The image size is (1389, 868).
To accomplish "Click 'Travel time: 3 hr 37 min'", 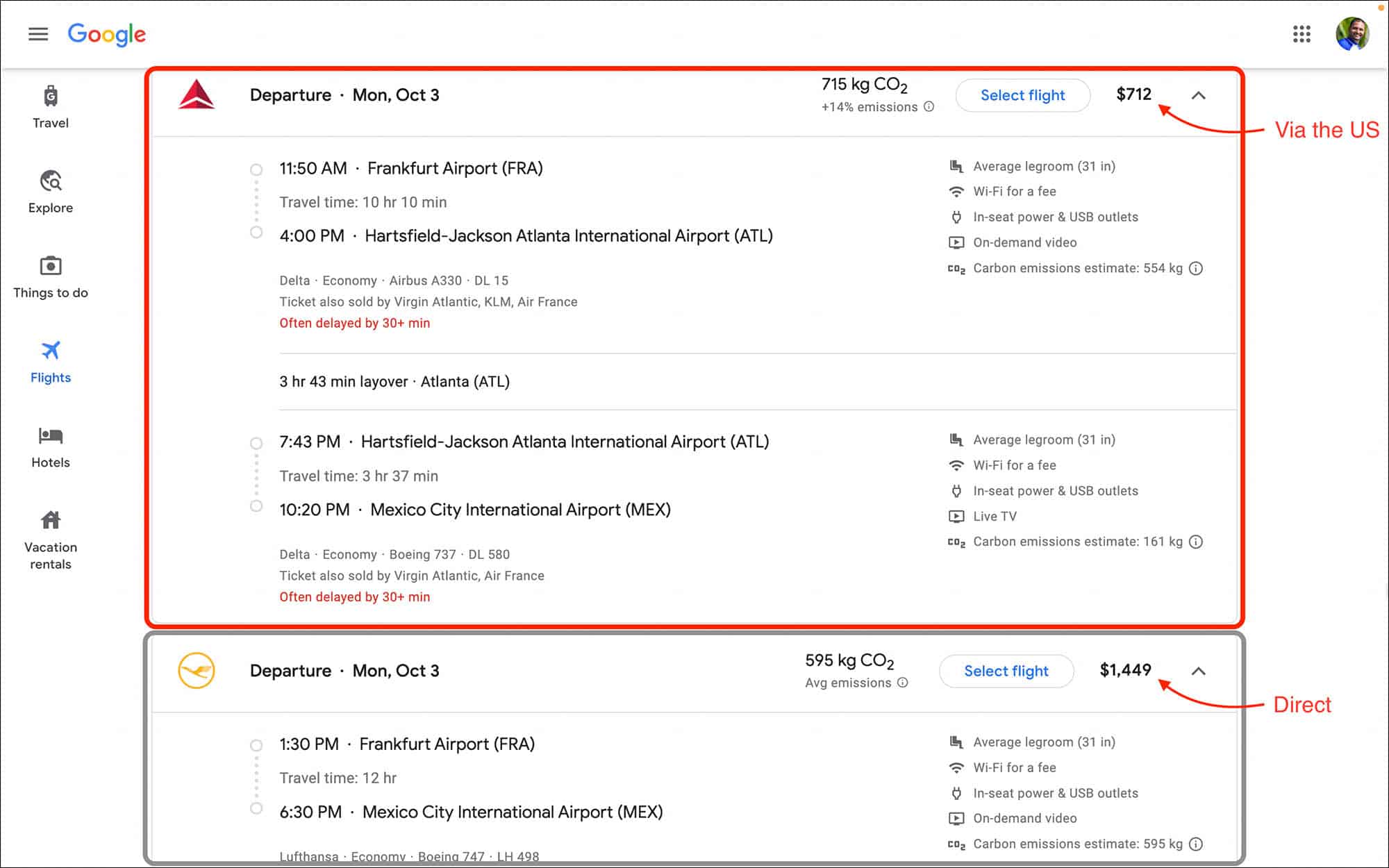I will (359, 476).
